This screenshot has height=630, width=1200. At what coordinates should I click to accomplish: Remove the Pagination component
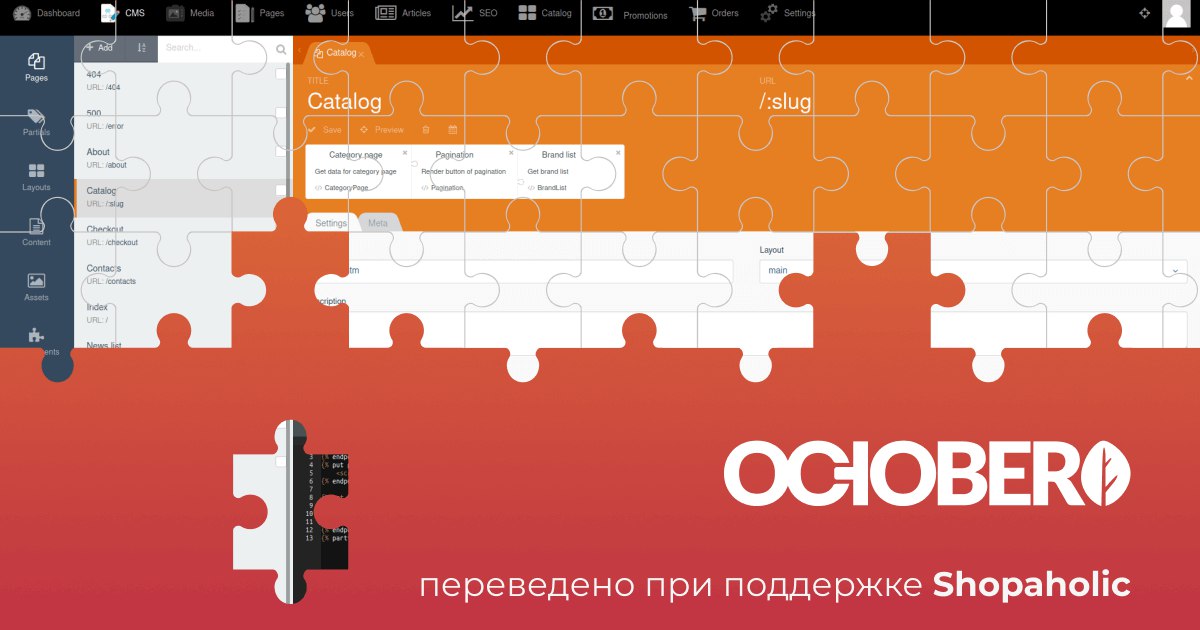pos(511,153)
